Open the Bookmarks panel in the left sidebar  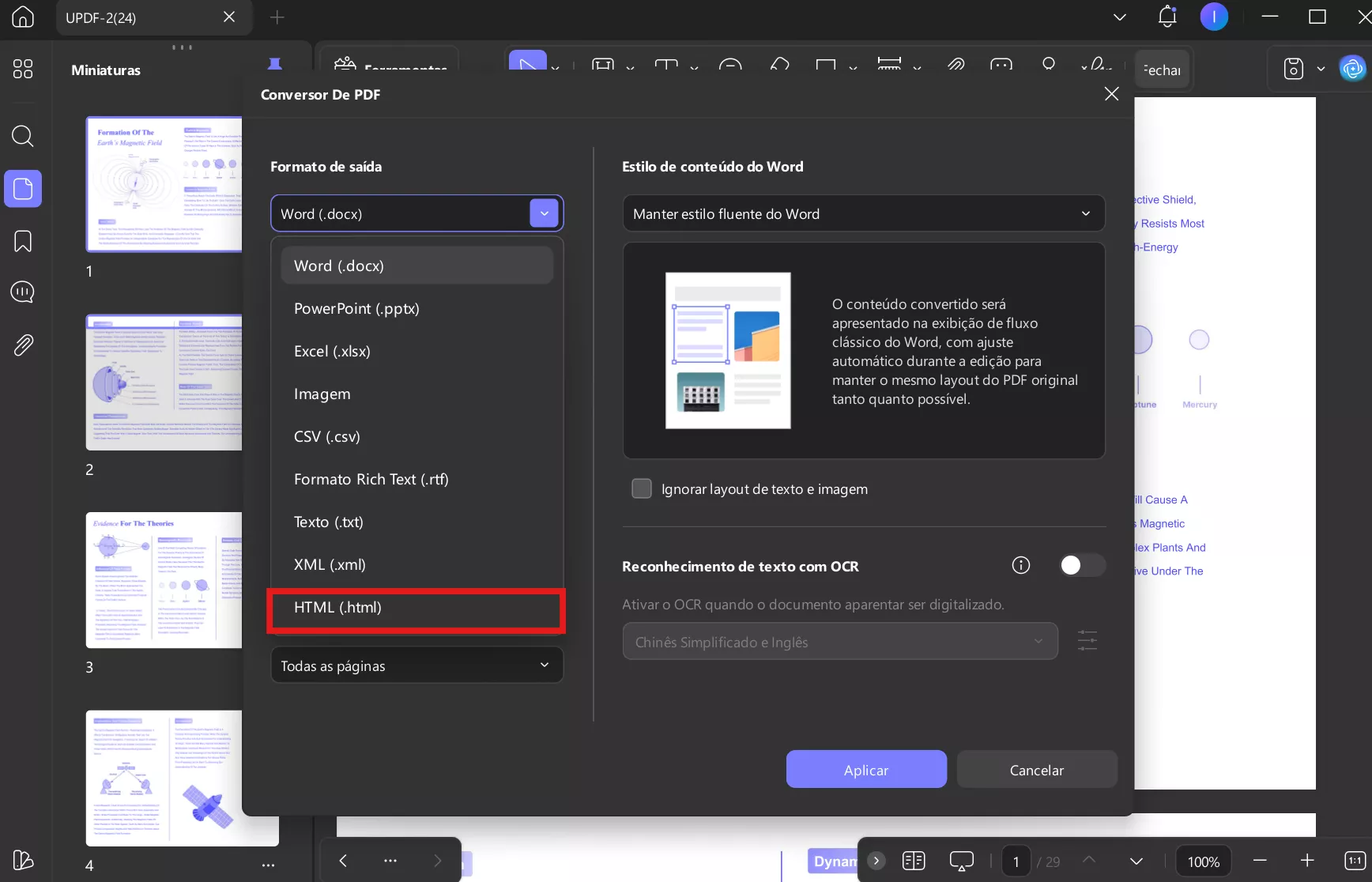click(x=22, y=241)
